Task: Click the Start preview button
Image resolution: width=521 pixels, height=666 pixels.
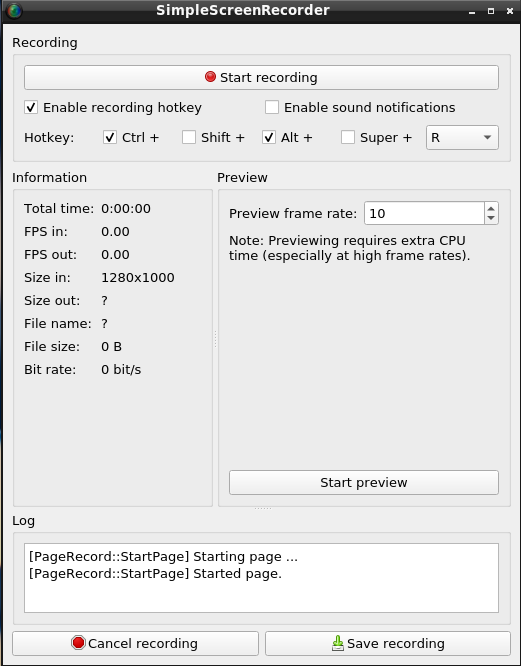Action: tap(364, 482)
